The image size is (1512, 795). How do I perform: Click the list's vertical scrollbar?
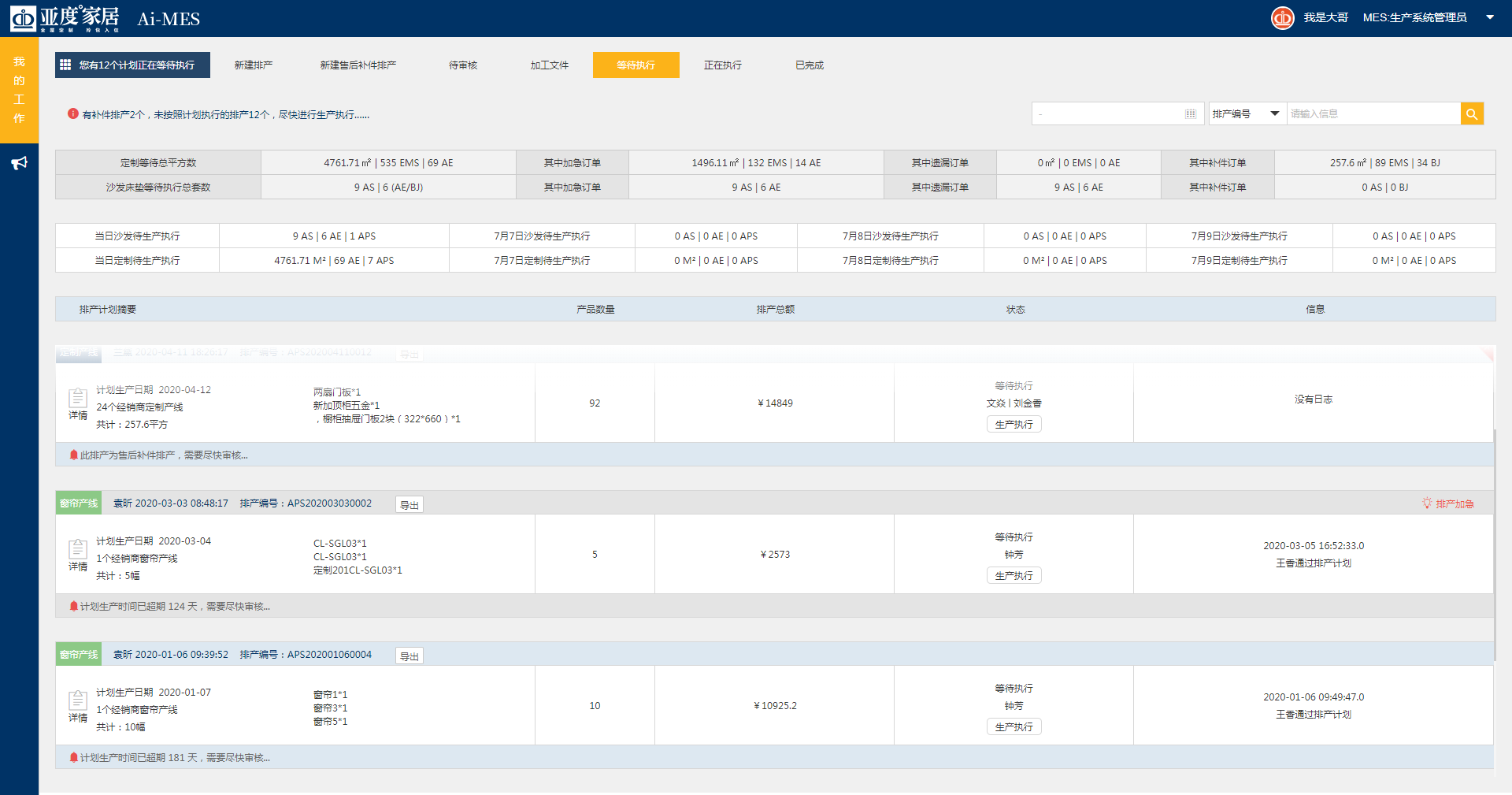(x=1494, y=544)
